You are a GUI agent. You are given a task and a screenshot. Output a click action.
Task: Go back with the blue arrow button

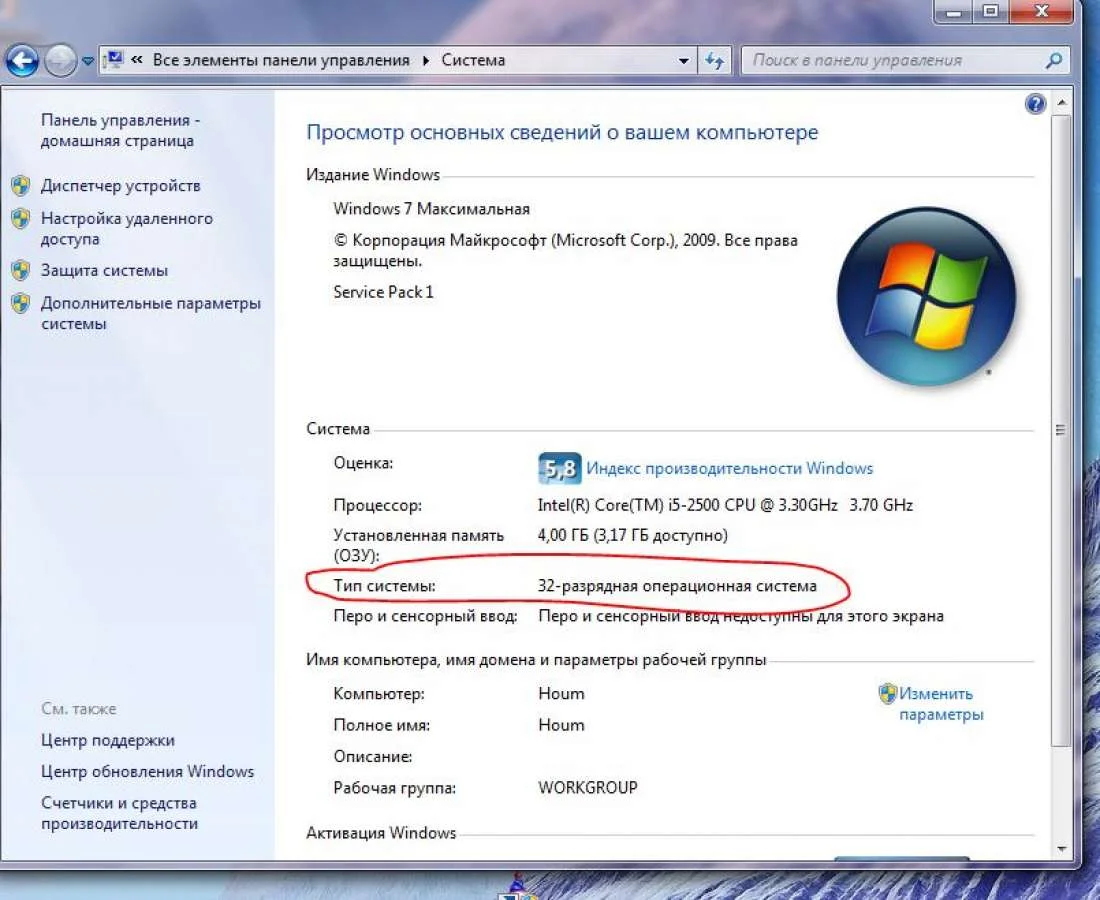click(22, 61)
